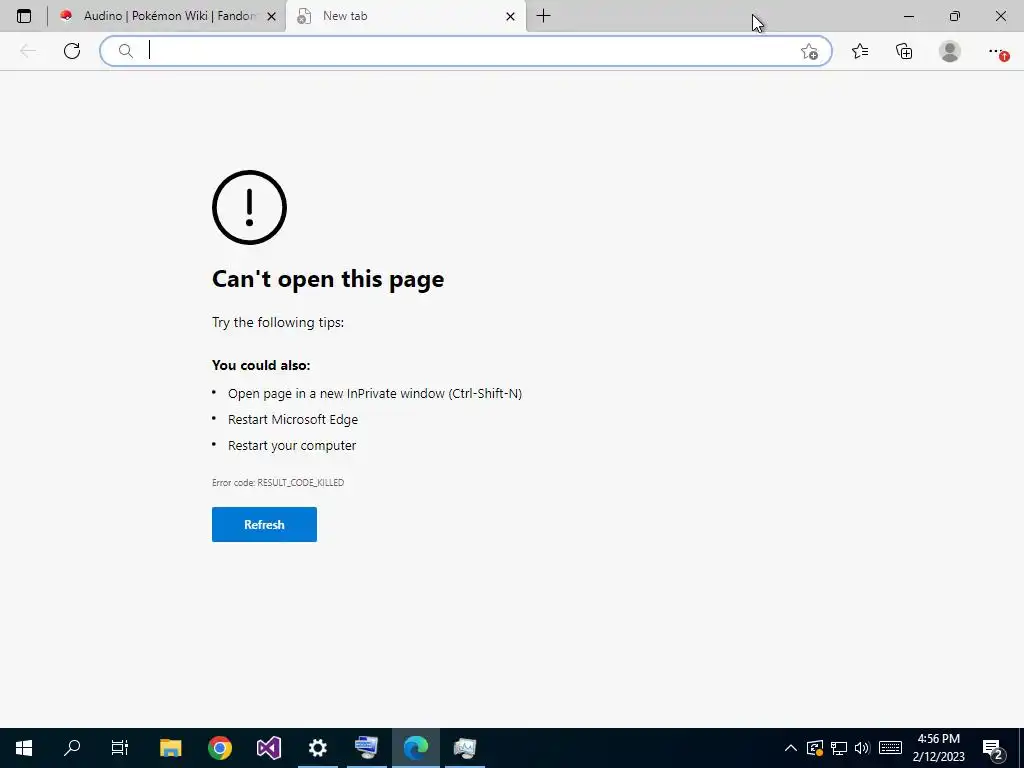Add this page to favorites star icon

[809, 52]
